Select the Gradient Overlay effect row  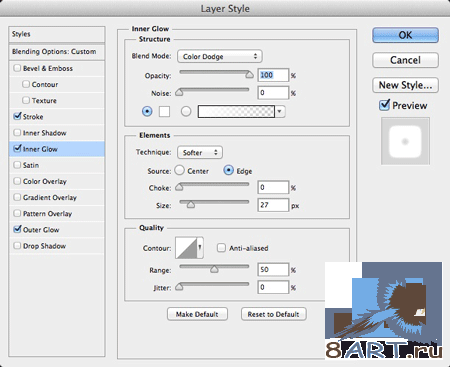tap(57, 197)
